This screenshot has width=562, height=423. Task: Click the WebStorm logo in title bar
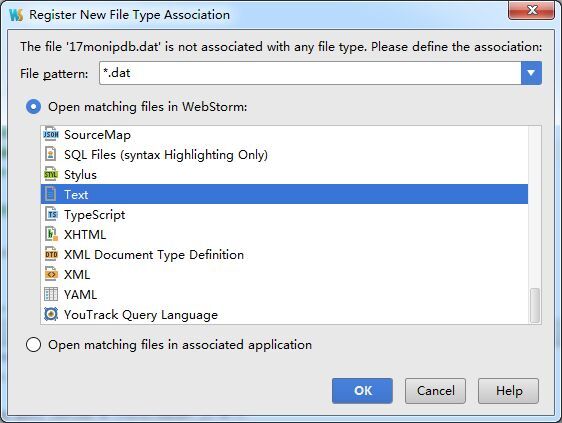tap(16, 15)
